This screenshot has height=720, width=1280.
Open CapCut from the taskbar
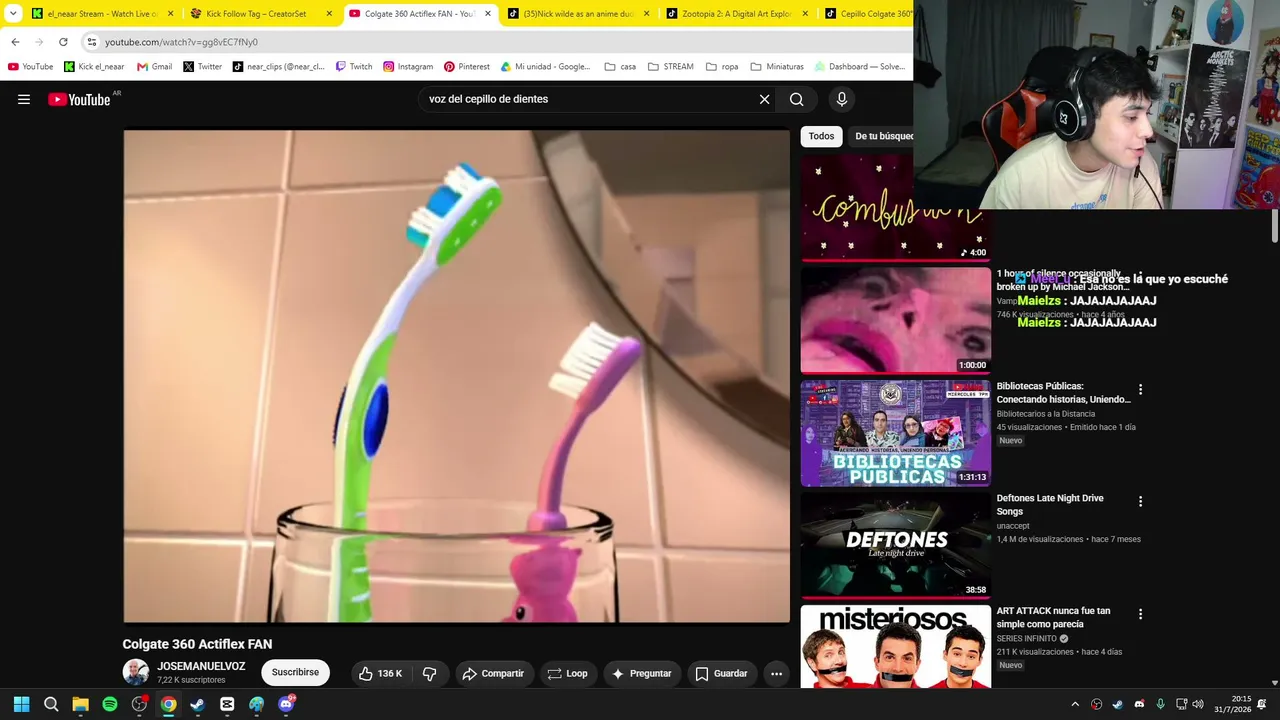(227, 704)
